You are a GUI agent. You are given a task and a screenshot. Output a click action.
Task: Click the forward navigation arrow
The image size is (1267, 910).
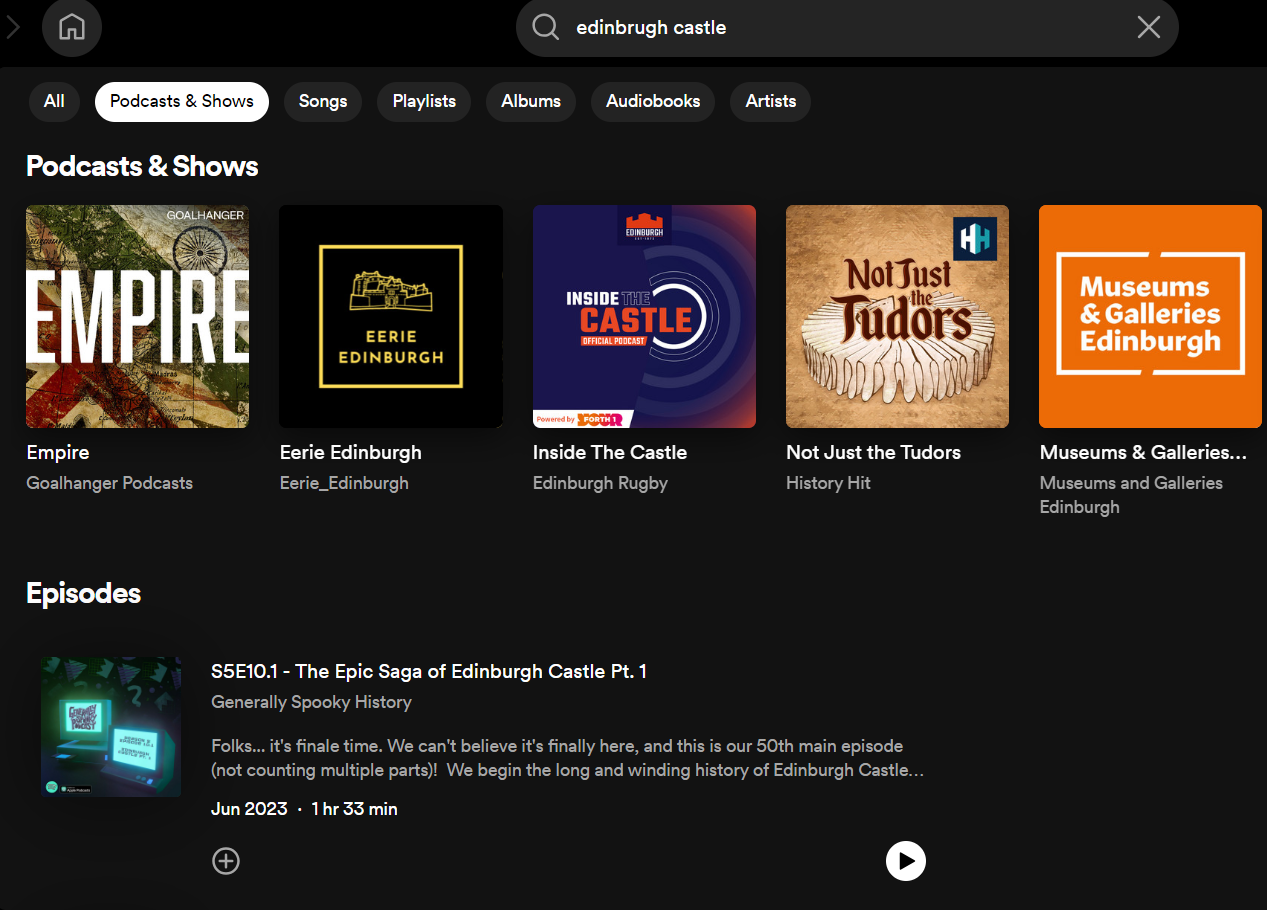point(13,27)
